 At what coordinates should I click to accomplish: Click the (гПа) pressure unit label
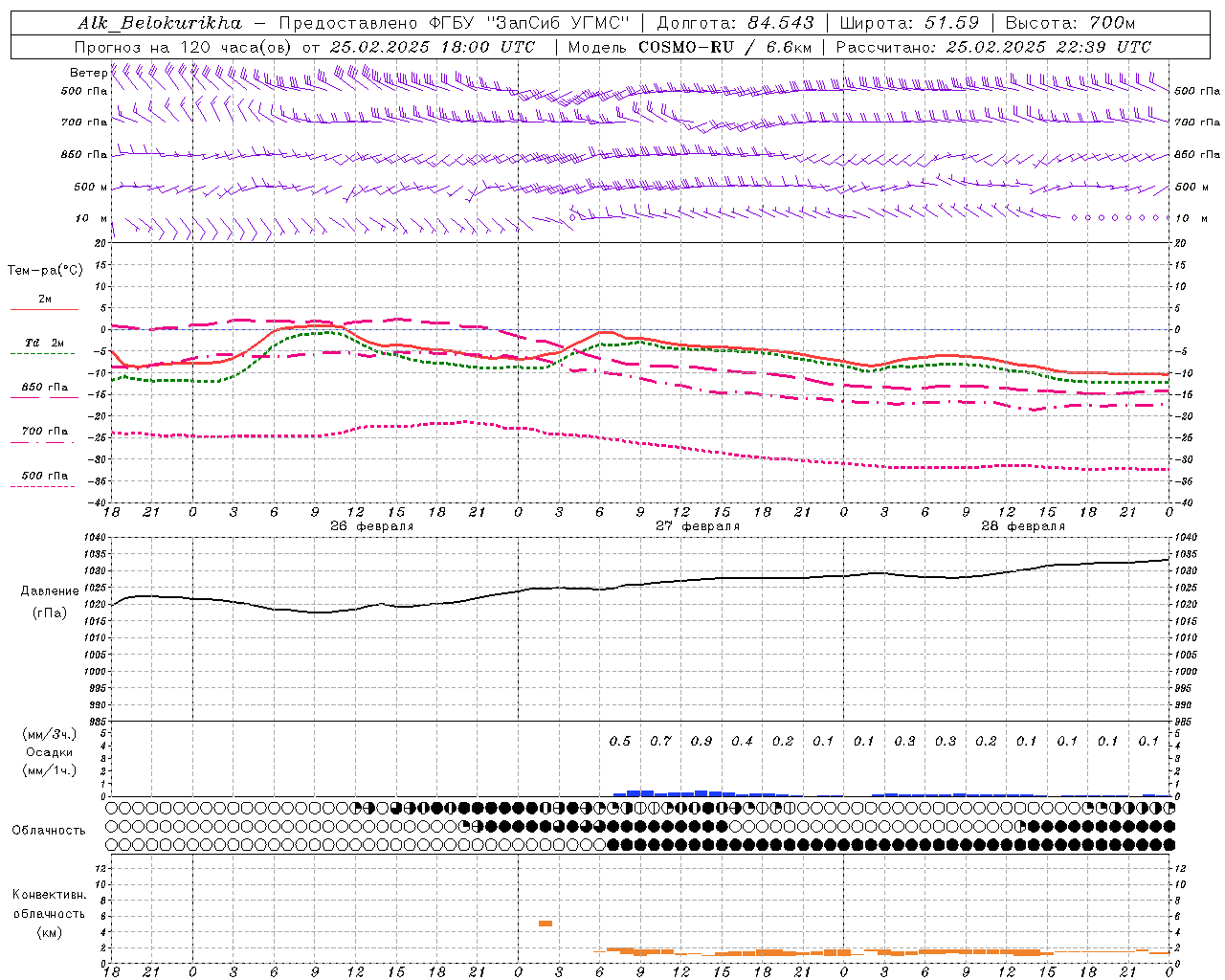click(50, 612)
